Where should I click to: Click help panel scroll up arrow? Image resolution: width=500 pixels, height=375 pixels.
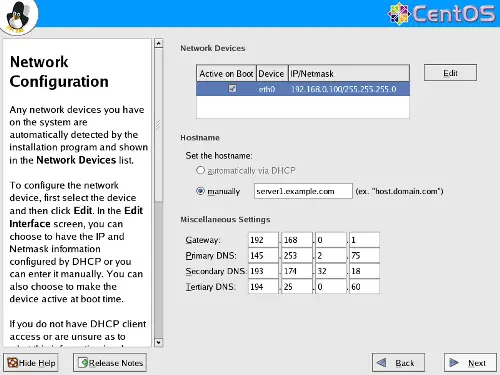pyautogui.click(x=159, y=43)
